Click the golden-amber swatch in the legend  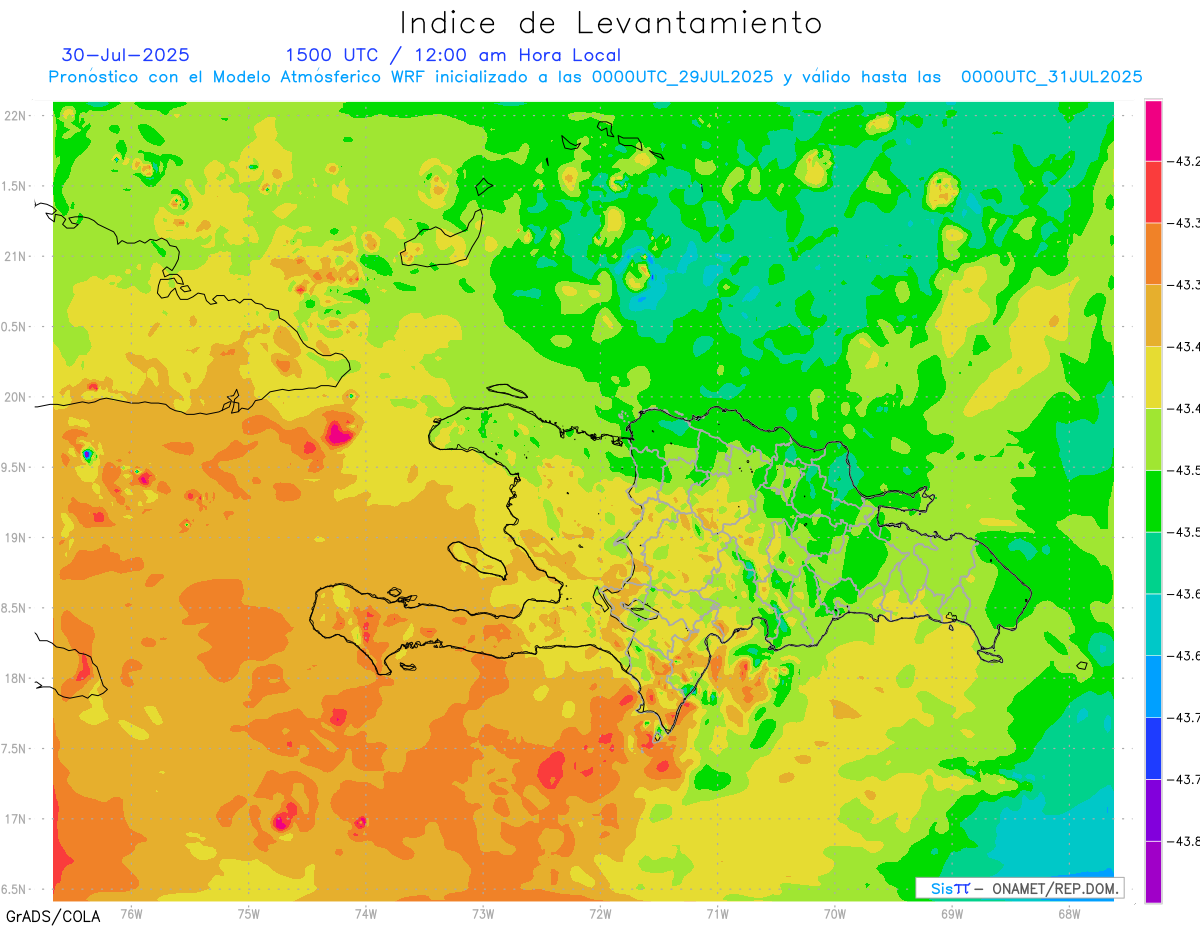1153,316
